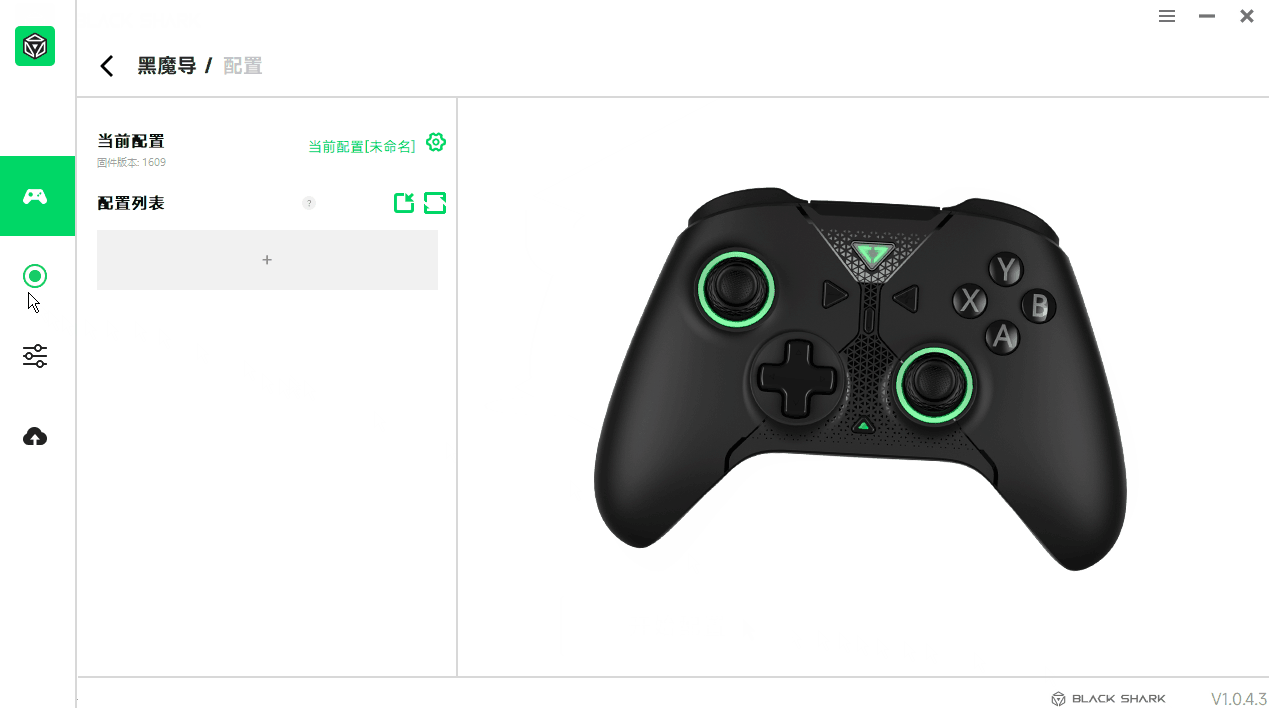Click the 黑魔导 breadcrumb link

166,66
